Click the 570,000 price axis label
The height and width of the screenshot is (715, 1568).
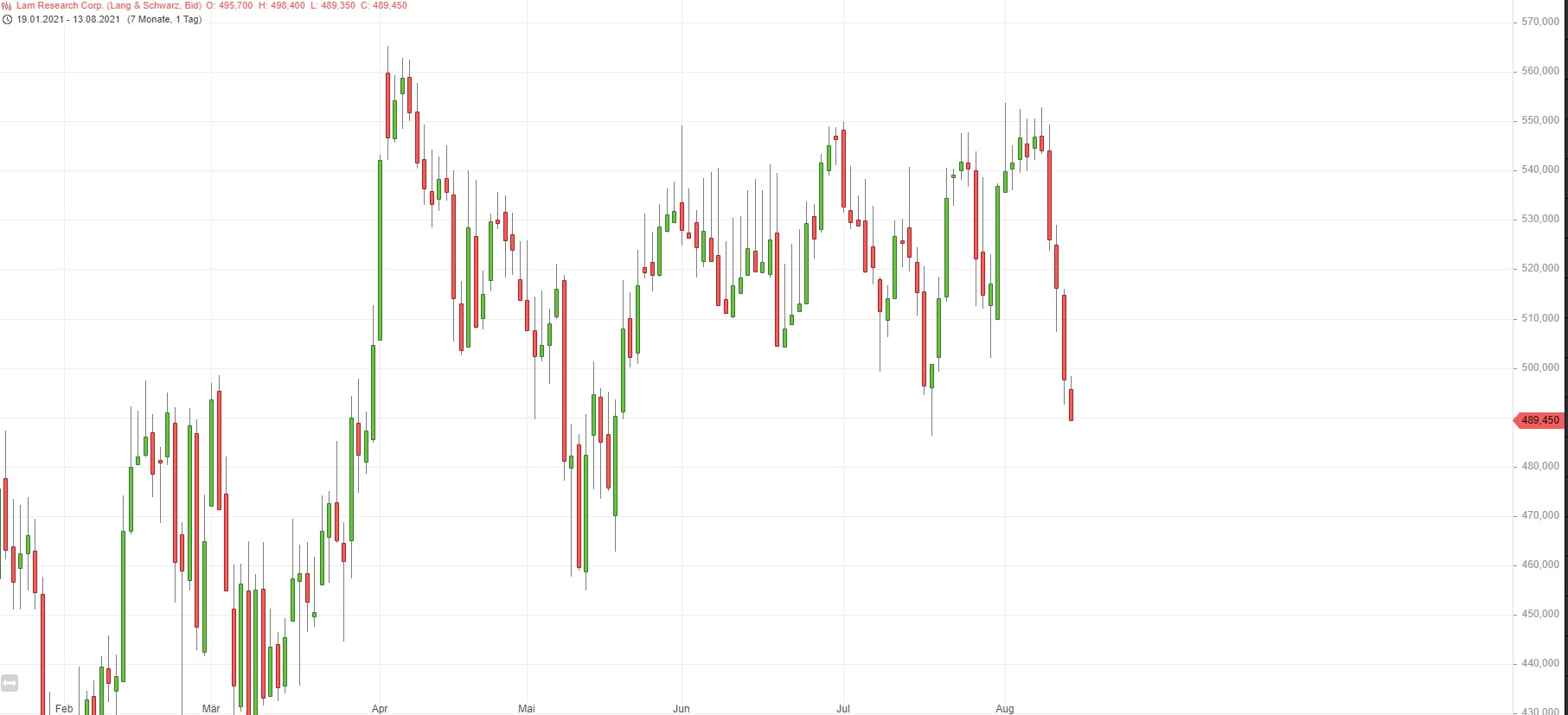(x=1540, y=22)
